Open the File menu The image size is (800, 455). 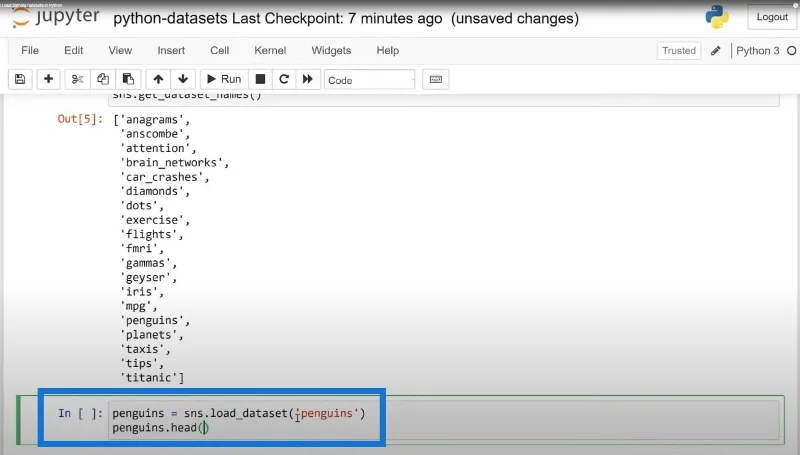pos(30,50)
